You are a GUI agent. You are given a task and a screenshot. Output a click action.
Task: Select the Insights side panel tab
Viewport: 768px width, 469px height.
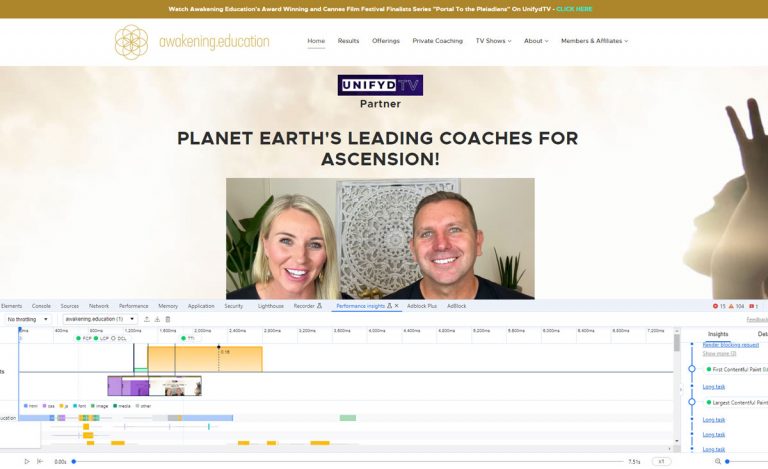coord(718,334)
